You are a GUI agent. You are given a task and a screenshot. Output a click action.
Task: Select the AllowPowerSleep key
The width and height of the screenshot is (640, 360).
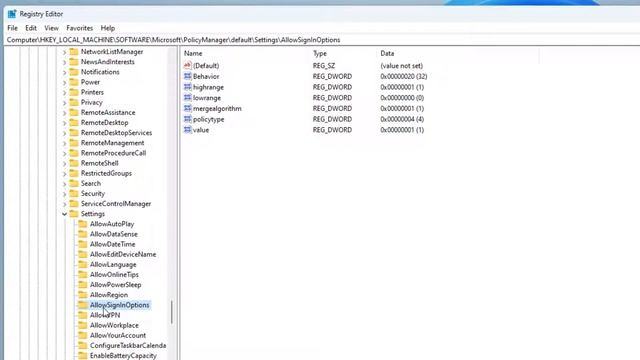click(116, 285)
